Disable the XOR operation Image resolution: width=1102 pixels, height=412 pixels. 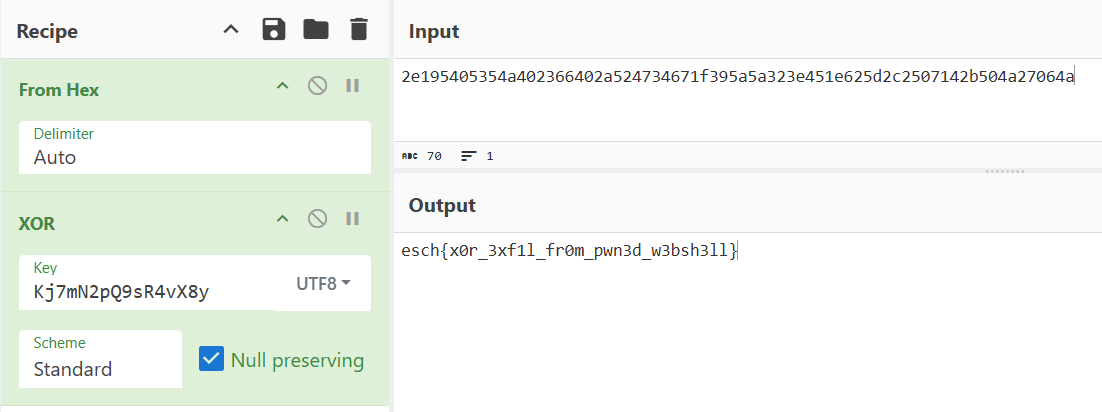(318, 219)
